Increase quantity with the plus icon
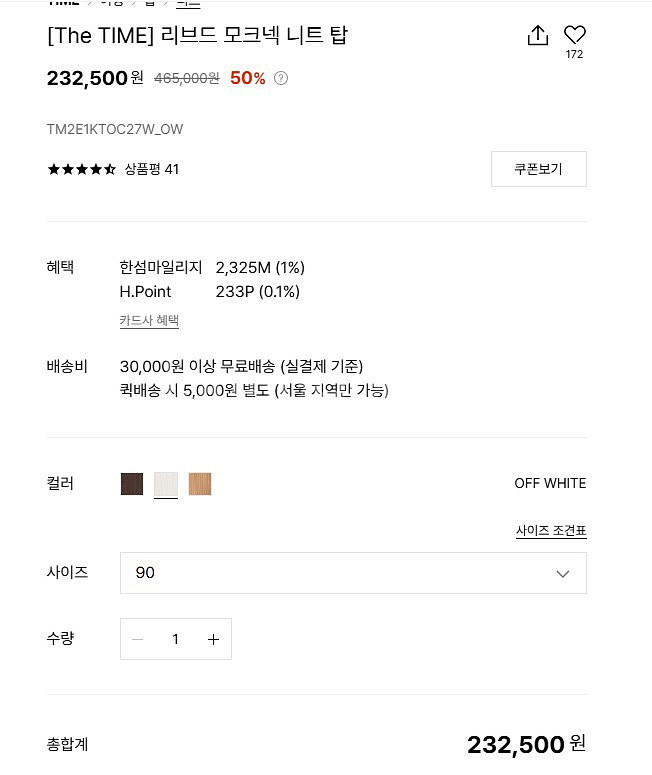This screenshot has height=775, width=652. [x=213, y=639]
